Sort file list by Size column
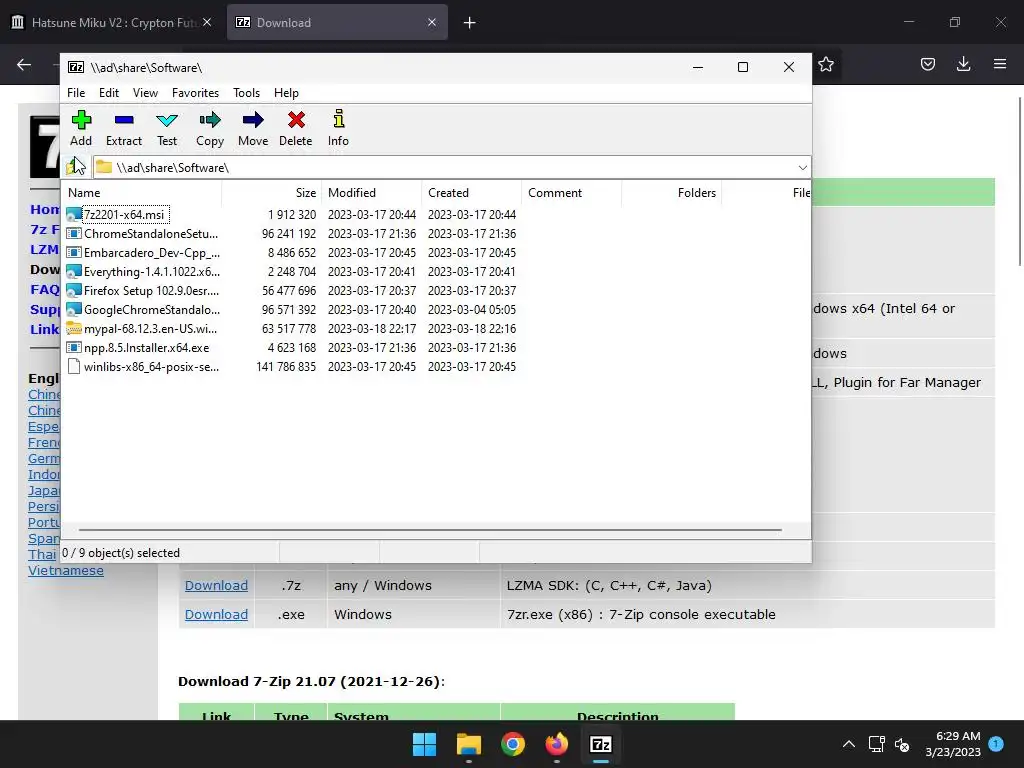This screenshot has height=768, width=1024. 272,193
